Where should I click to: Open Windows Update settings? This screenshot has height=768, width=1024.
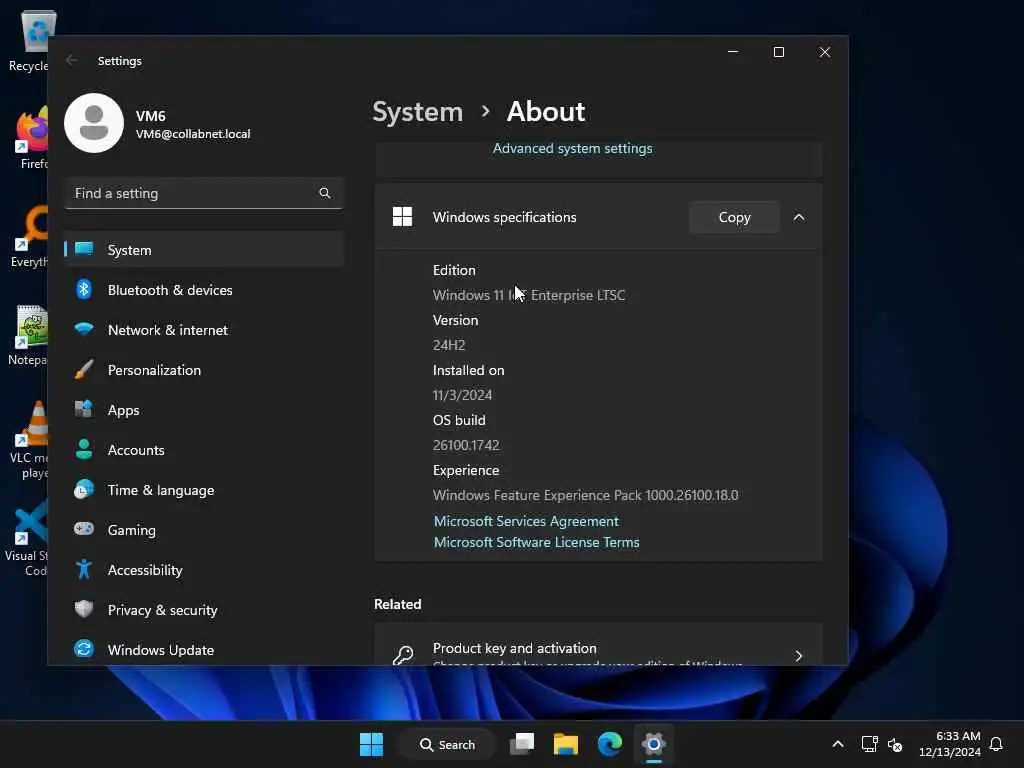(x=204, y=650)
